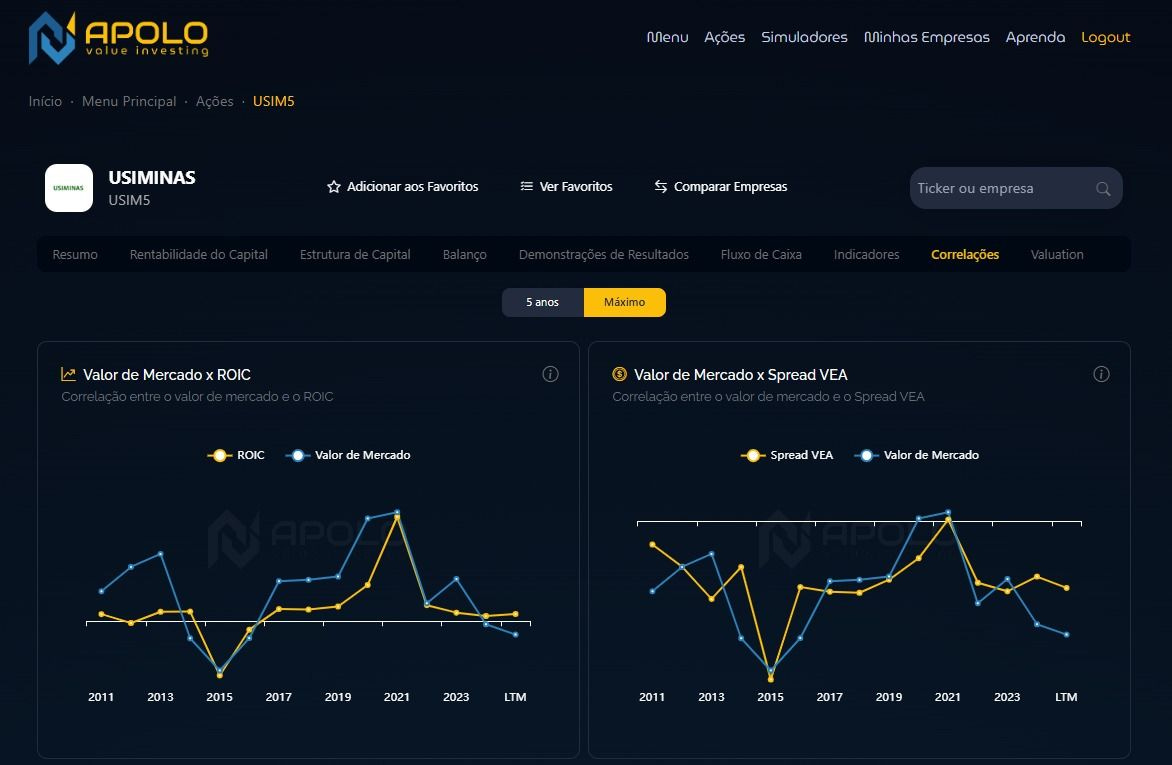
Task: Click the LTM axis label in ROIC chart
Action: pos(515,697)
